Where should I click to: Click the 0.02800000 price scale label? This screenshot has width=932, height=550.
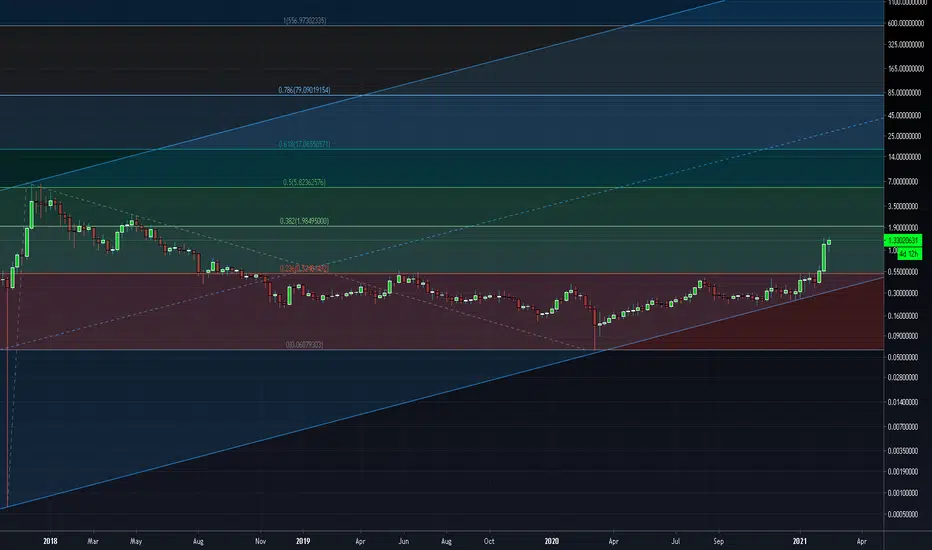click(904, 378)
